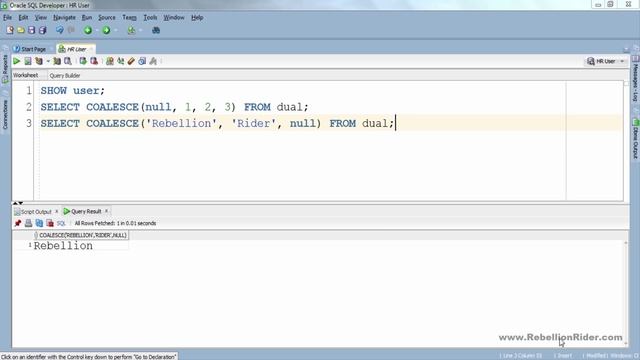Open the Reports side panel
This screenshot has height=360, width=640.
click(x=5, y=68)
